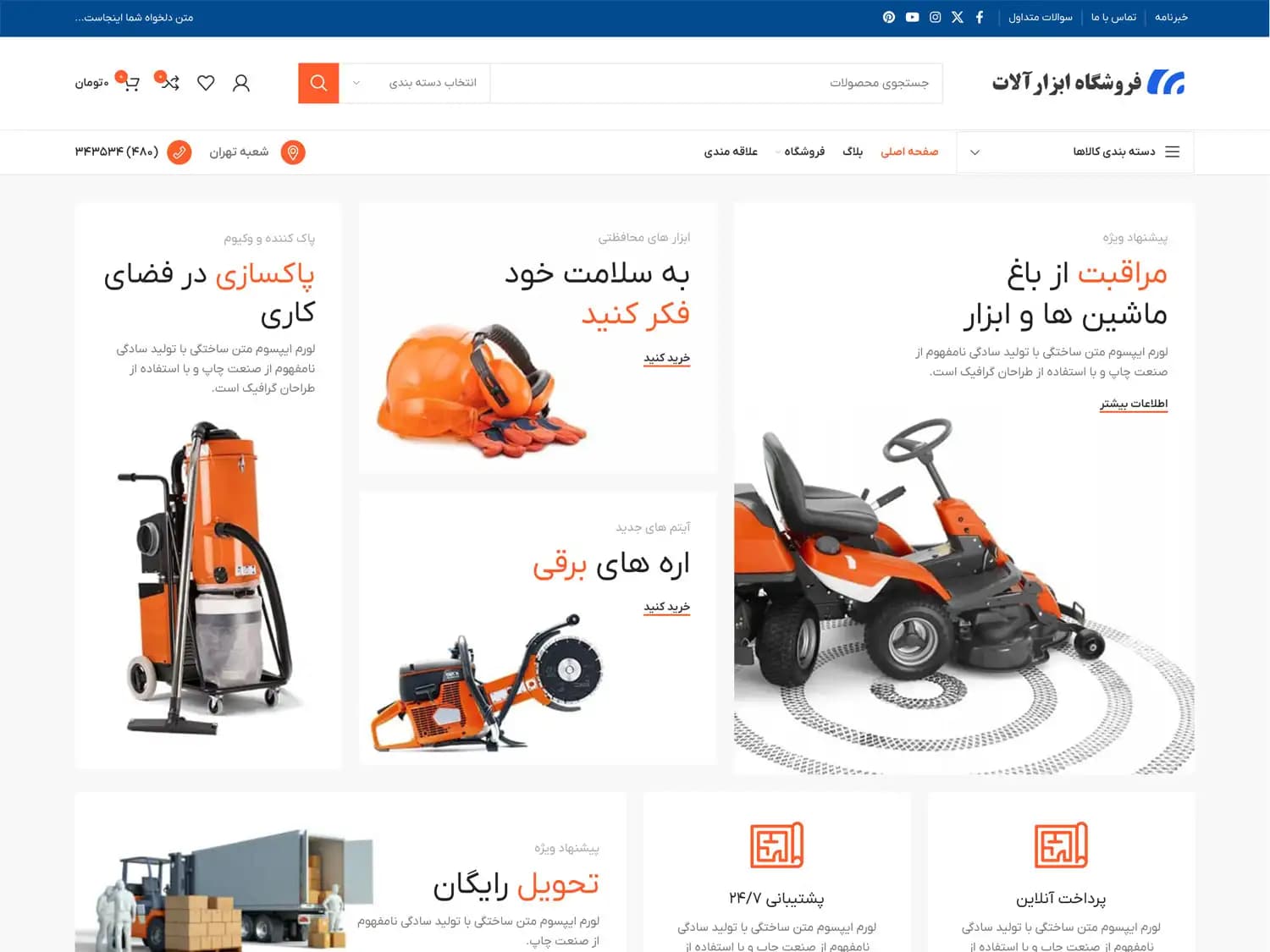The image size is (1270, 952).
Task: Click into the جستجوی محصولات search field
Action: tap(716, 83)
